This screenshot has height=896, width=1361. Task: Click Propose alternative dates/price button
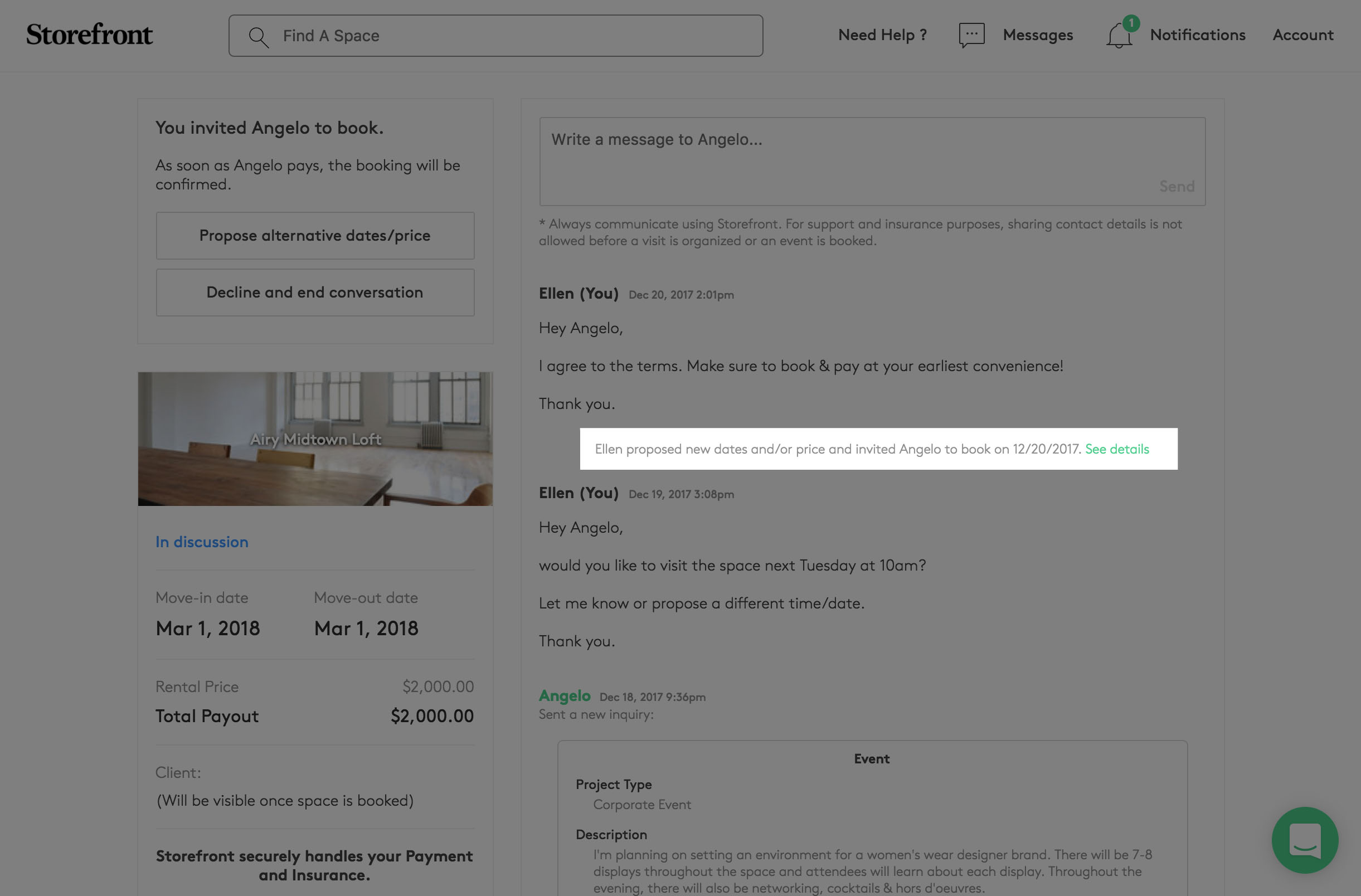click(314, 236)
